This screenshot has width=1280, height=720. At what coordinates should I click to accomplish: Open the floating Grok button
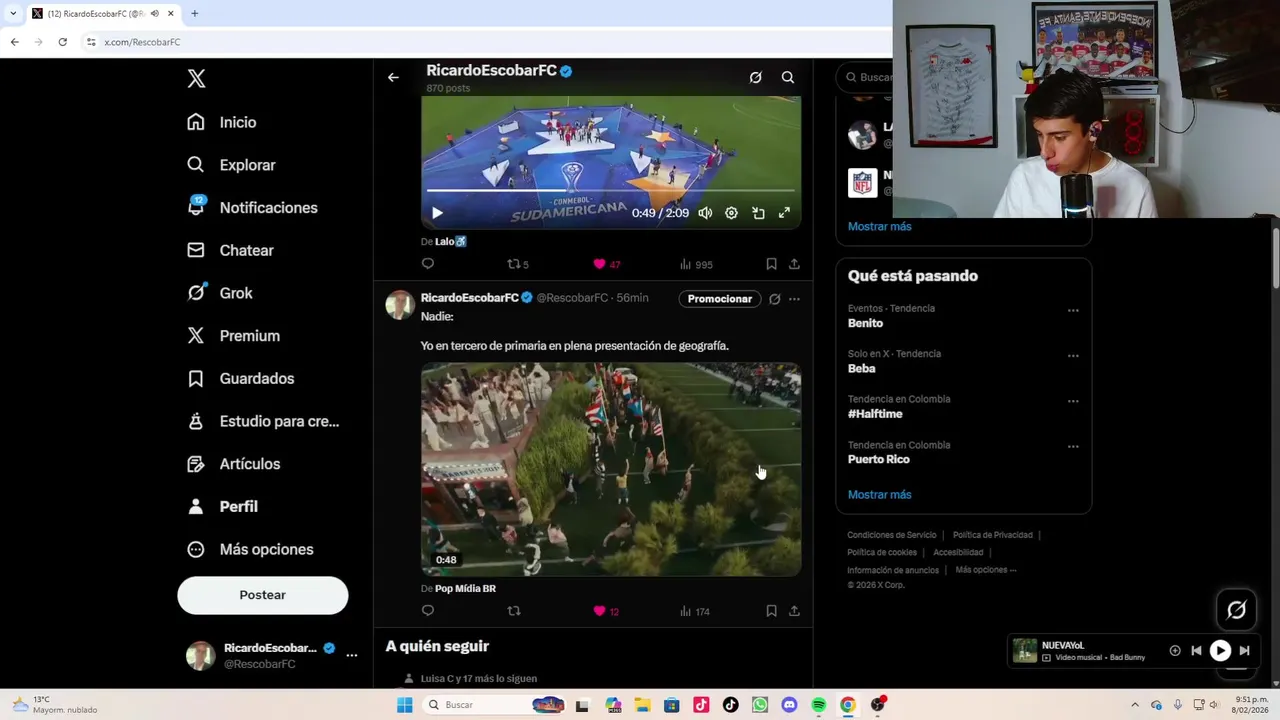point(1237,610)
